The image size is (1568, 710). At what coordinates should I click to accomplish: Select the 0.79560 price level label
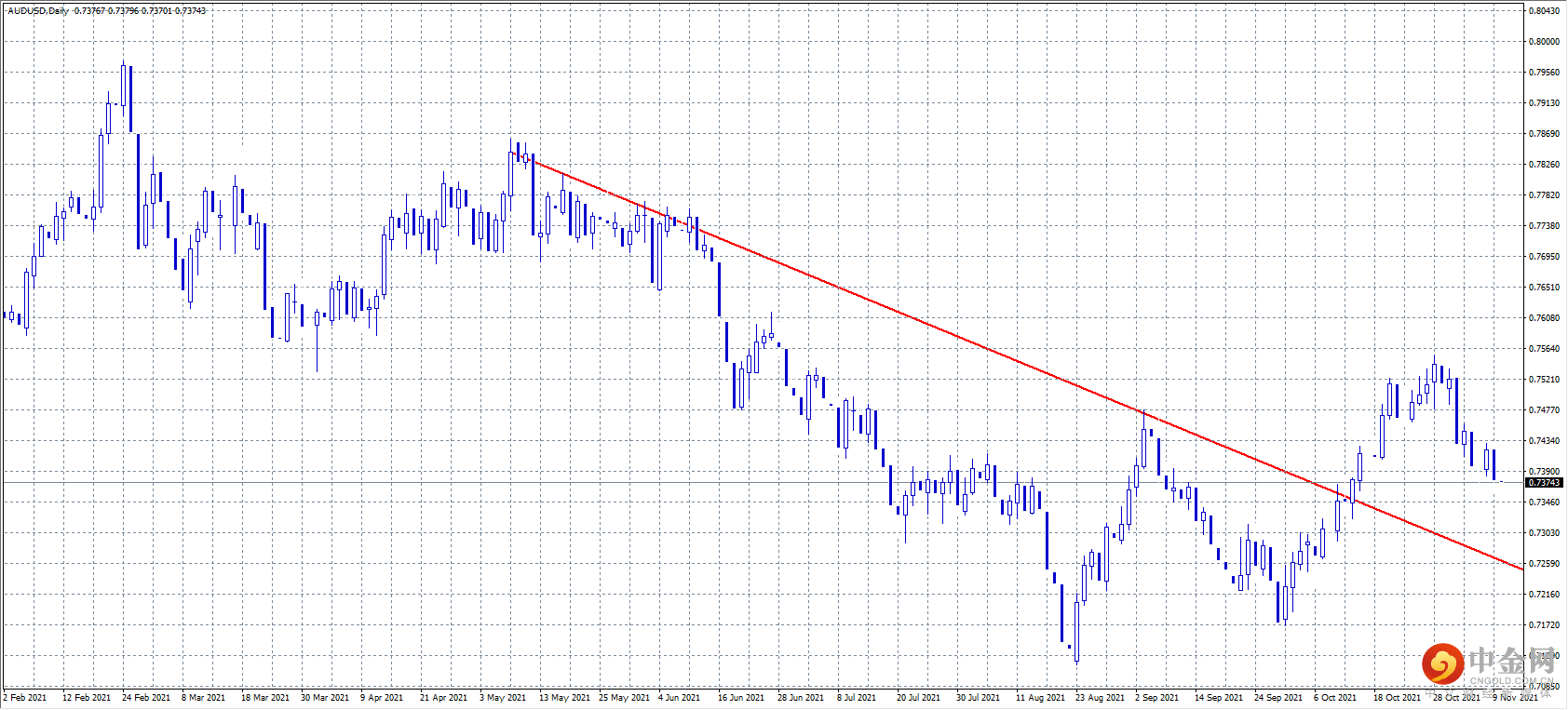[1545, 73]
